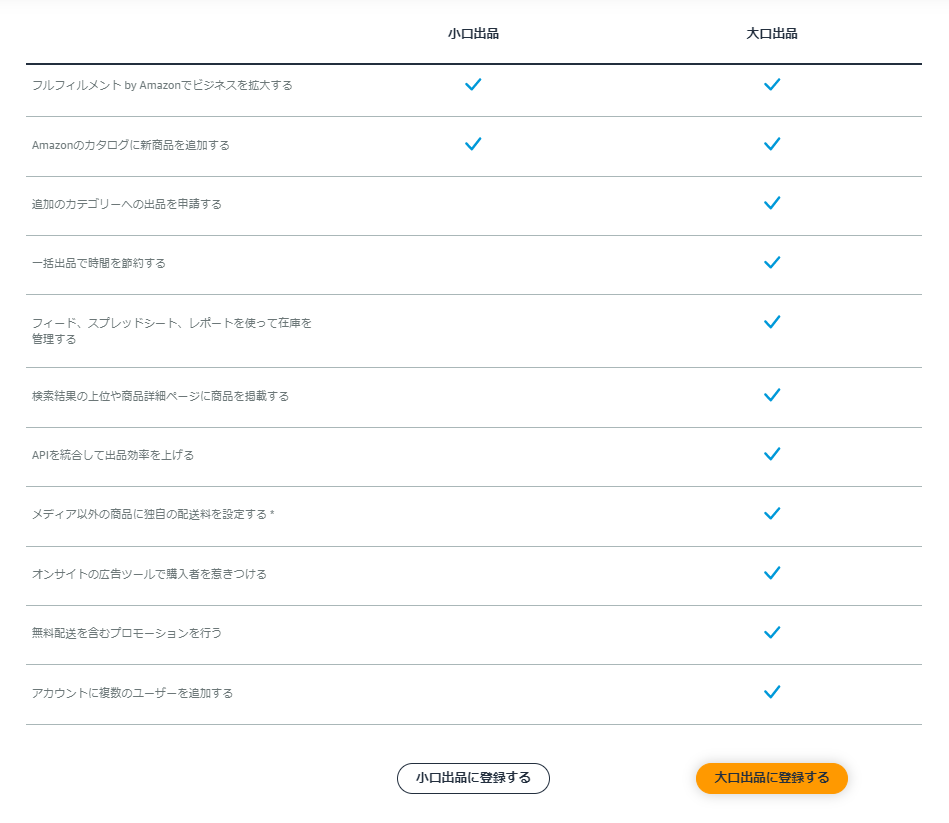Click checkmark for 検索結果の上位 row

click(771, 395)
